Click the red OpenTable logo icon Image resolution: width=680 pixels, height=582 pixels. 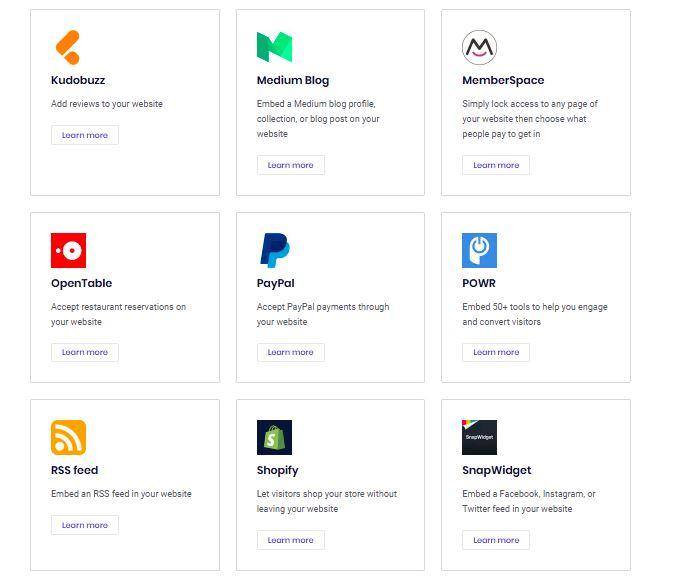pyautogui.click(x=68, y=250)
